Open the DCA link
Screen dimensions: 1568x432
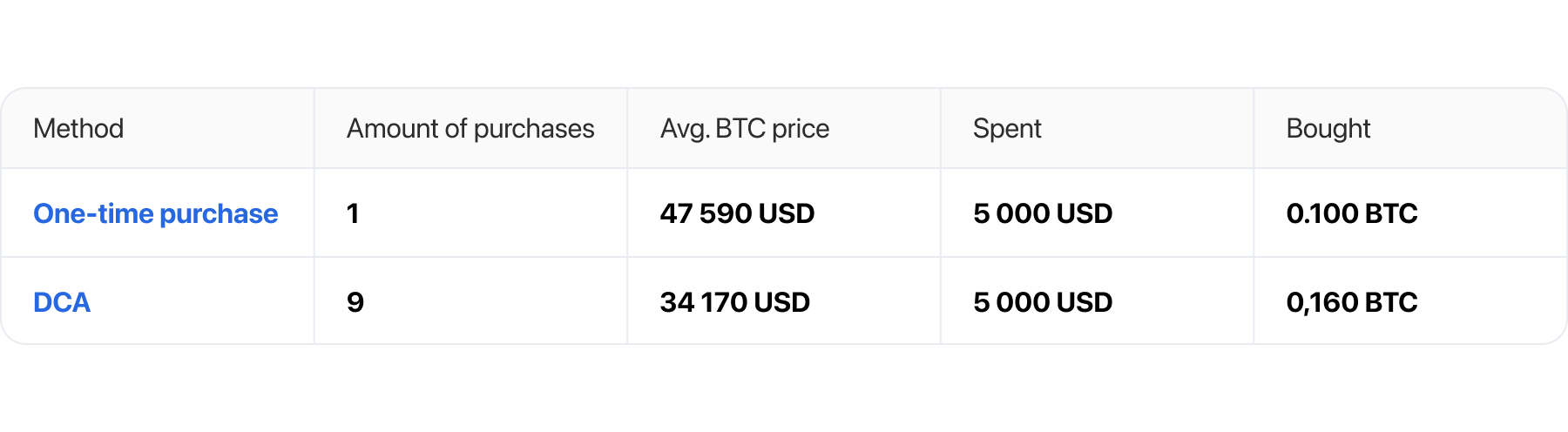tap(62, 302)
